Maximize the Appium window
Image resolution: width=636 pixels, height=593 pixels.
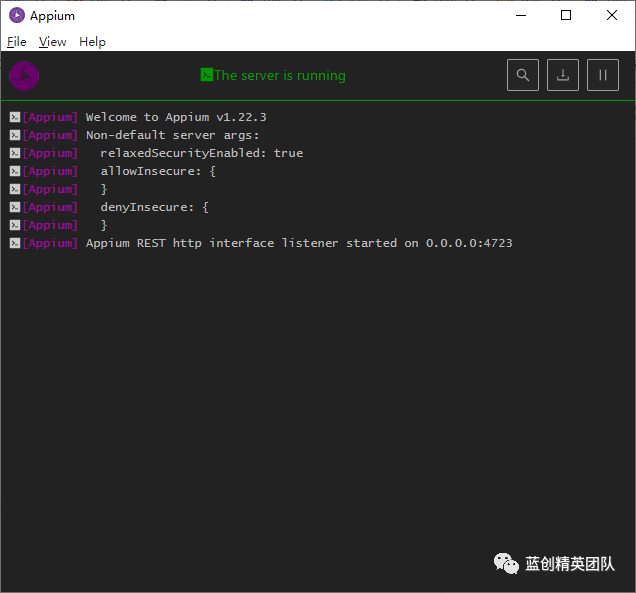tap(566, 15)
